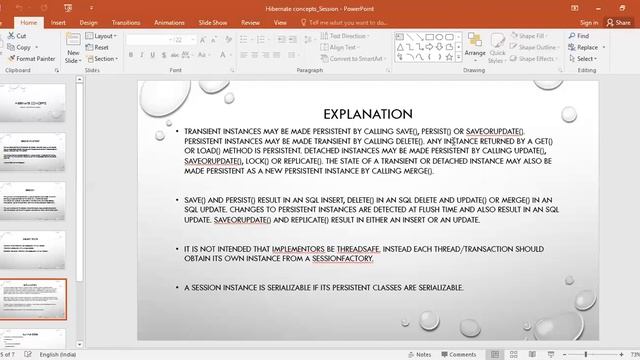Open Shape Fill options
This screenshot has width=640, height=360.
(529, 36)
